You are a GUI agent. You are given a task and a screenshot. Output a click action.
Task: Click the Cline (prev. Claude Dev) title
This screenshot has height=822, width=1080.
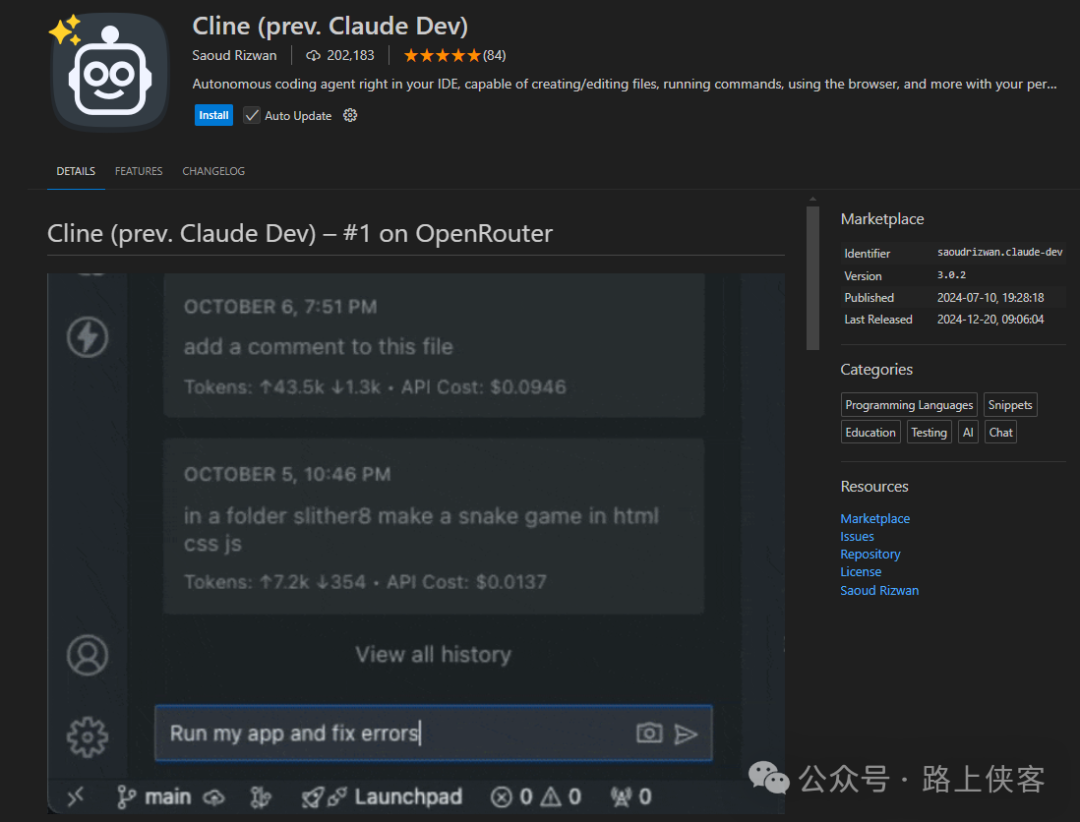[330, 26]
